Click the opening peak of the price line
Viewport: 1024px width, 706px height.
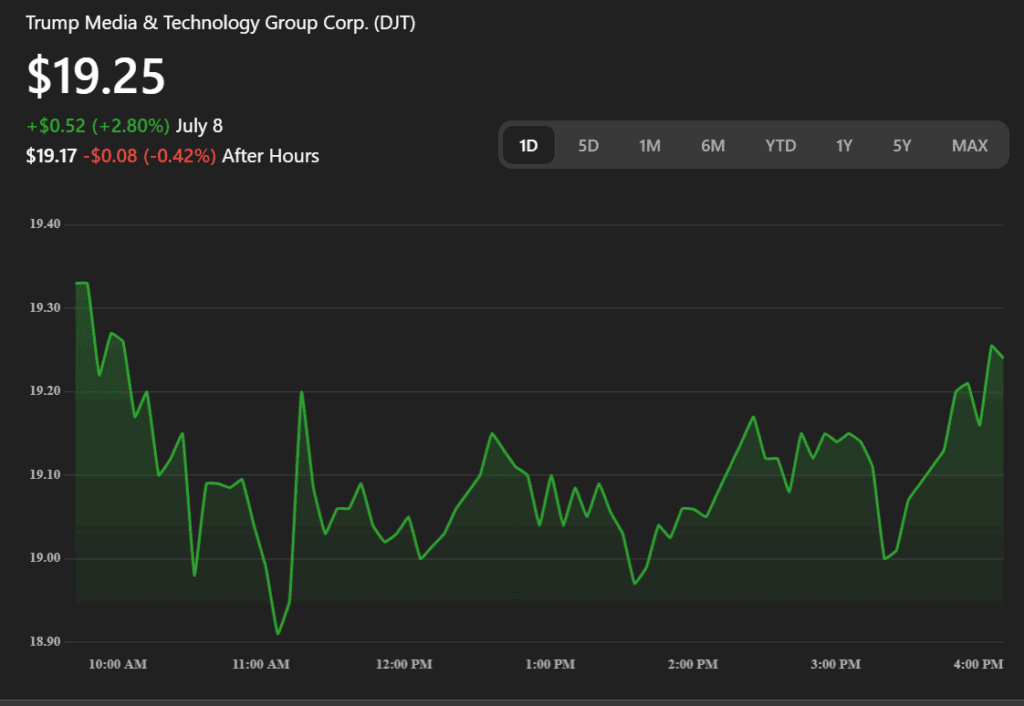(82, 283)
